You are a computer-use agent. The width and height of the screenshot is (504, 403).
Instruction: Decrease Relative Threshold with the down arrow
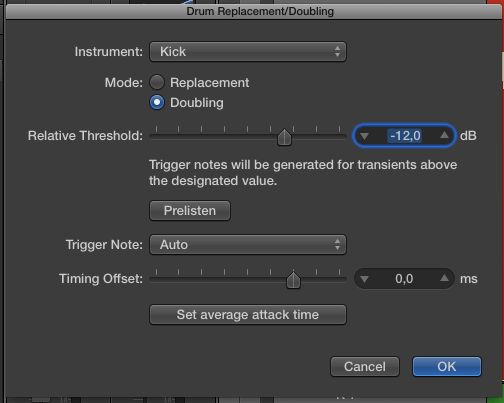[x=364, y=136]
